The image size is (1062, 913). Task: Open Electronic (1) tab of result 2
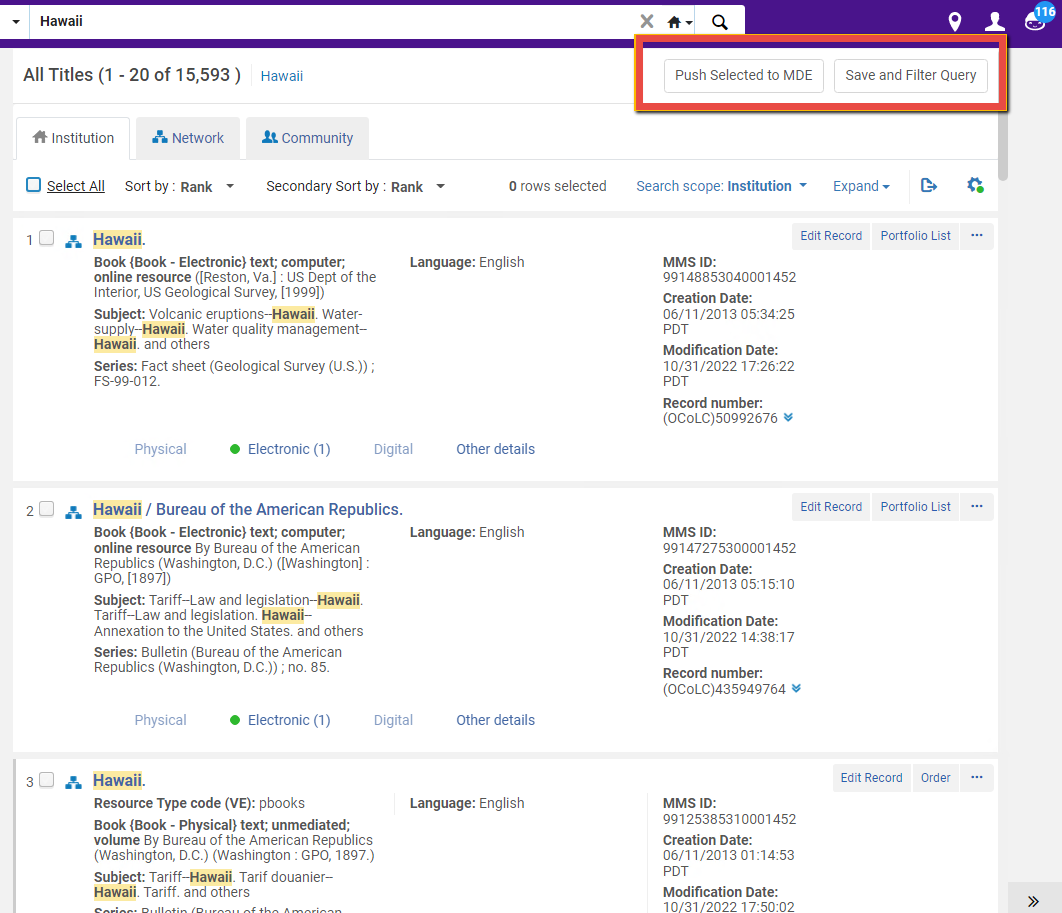[x=280, y=721]
